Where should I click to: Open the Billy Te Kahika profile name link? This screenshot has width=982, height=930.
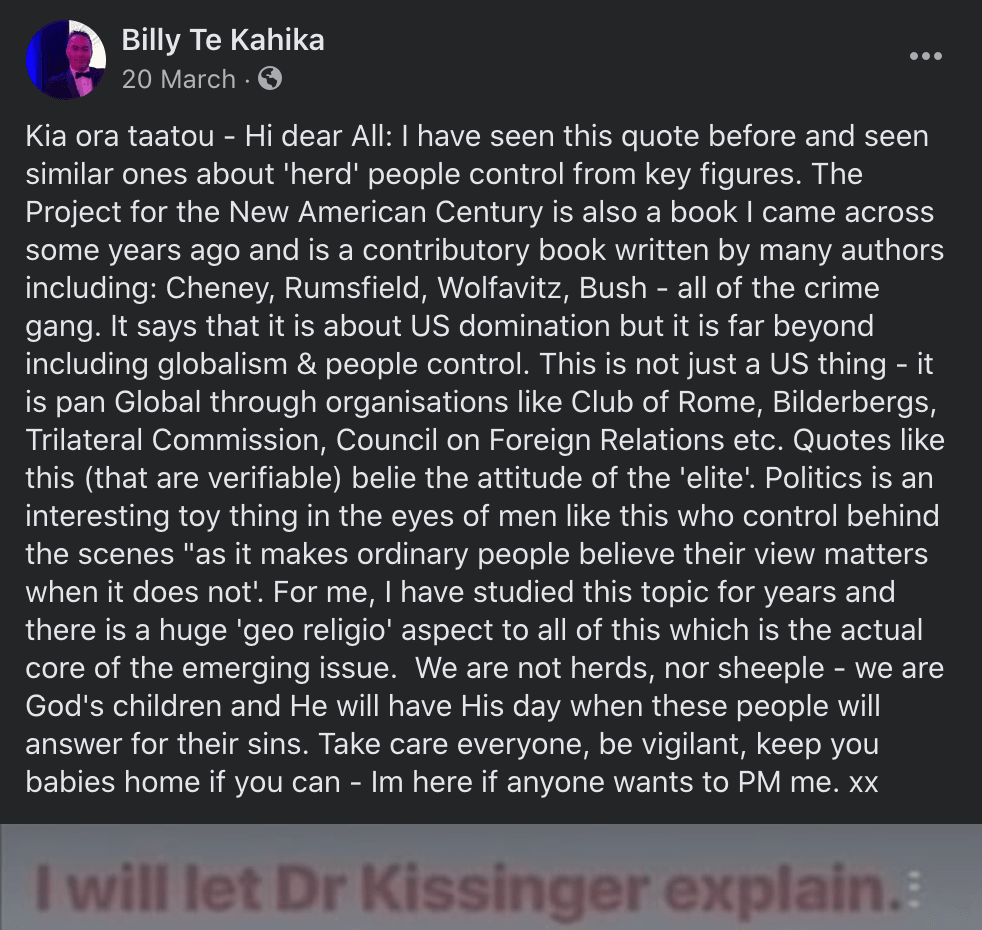(222, 40)
